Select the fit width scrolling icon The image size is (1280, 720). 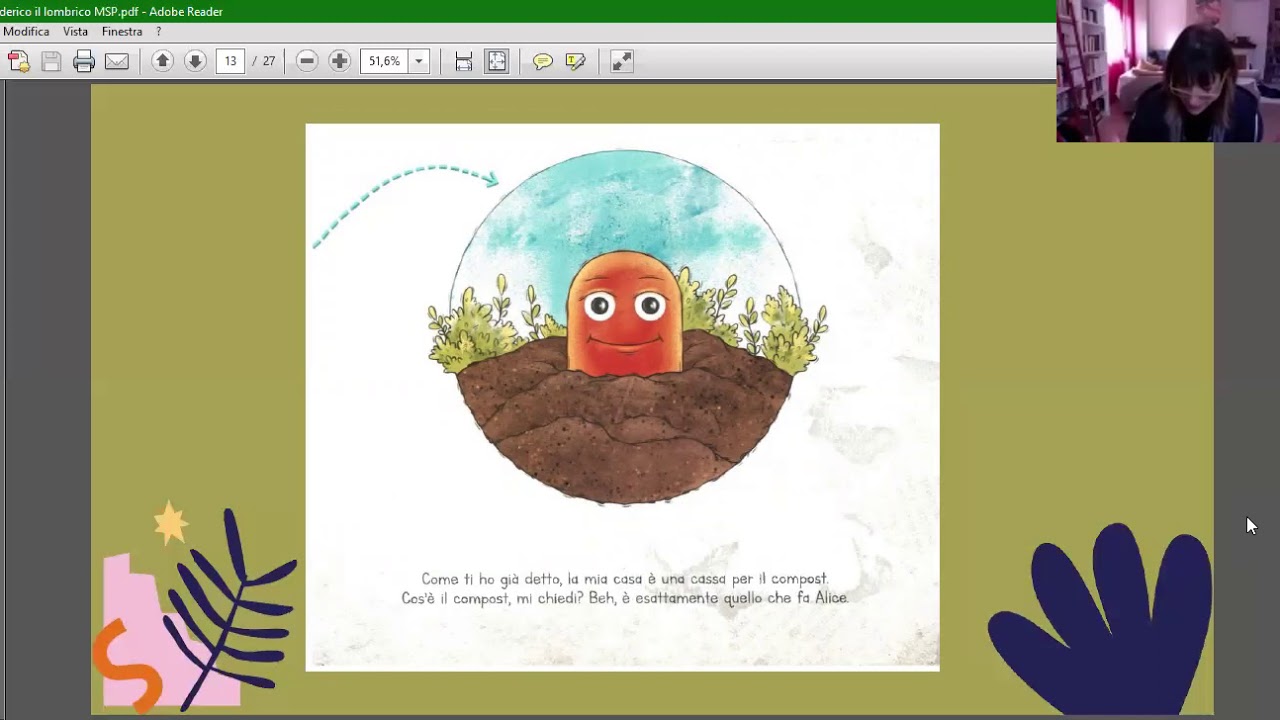point(464,61)
